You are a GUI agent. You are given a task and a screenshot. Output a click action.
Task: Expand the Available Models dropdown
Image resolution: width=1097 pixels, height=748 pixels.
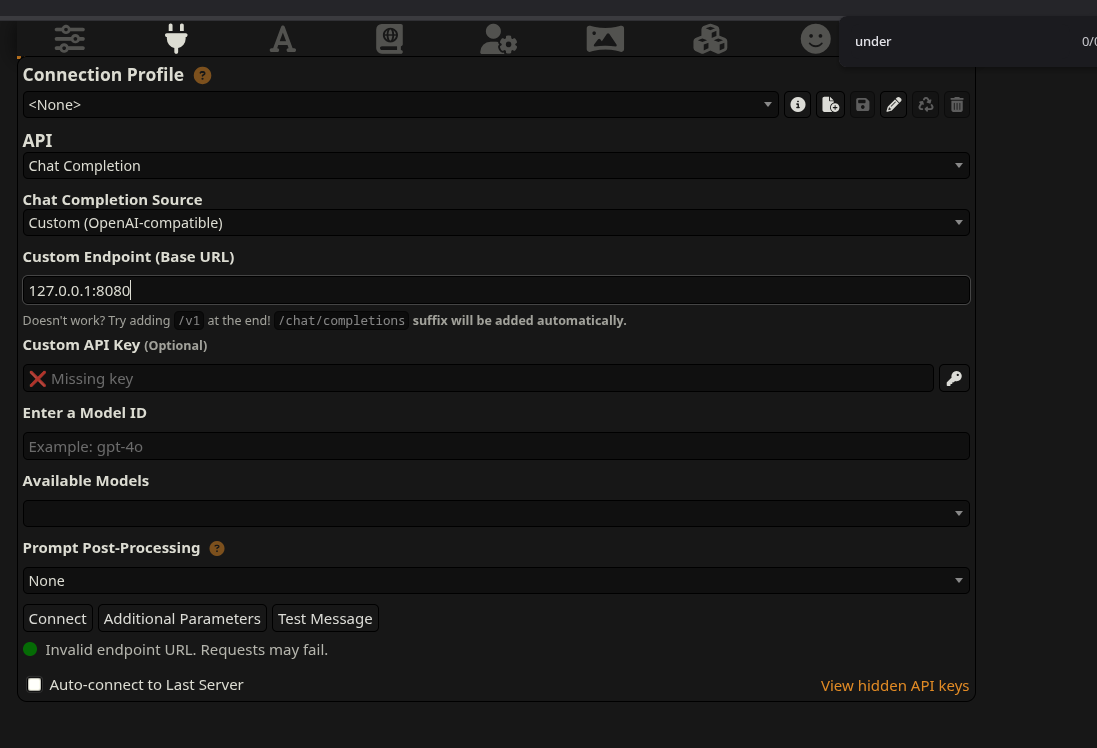click(x=496, y=514)
